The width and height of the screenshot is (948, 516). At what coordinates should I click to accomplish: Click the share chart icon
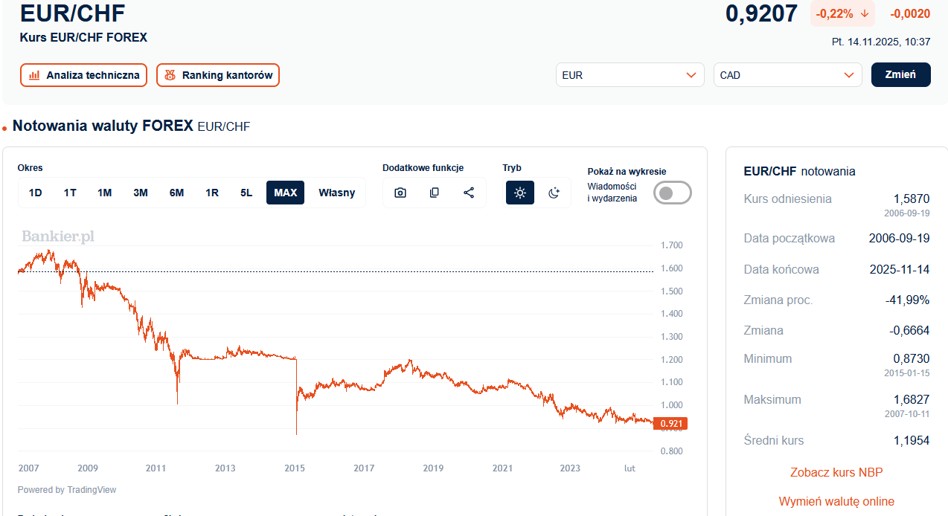[468, 193]
